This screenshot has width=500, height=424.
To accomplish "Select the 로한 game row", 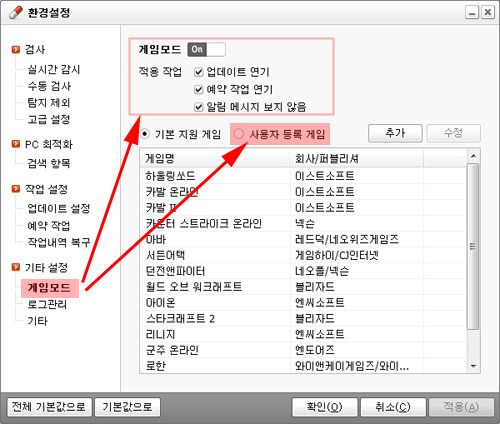I will pos(303,366).
